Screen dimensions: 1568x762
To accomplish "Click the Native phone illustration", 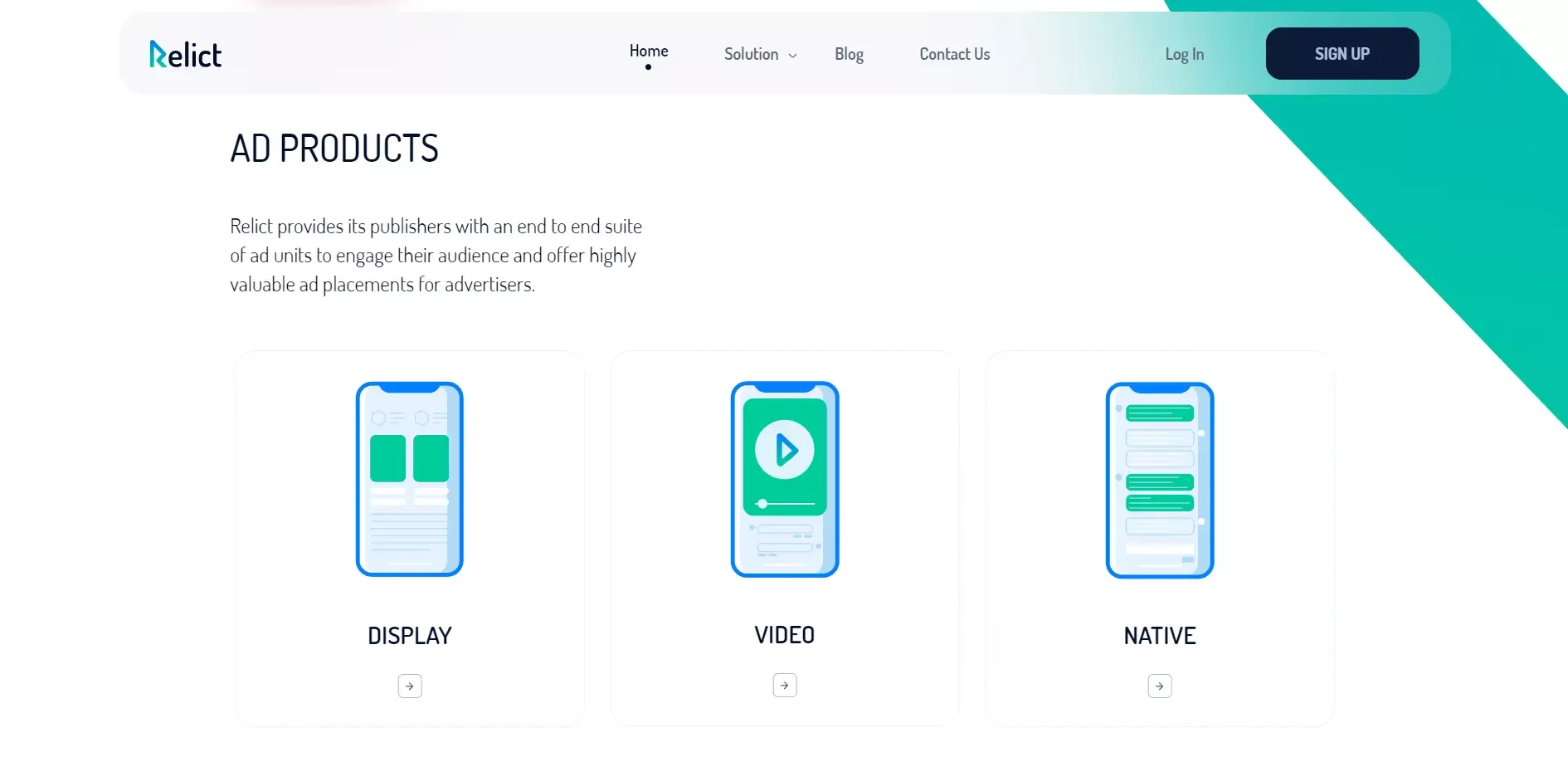I will [1160, 480].
